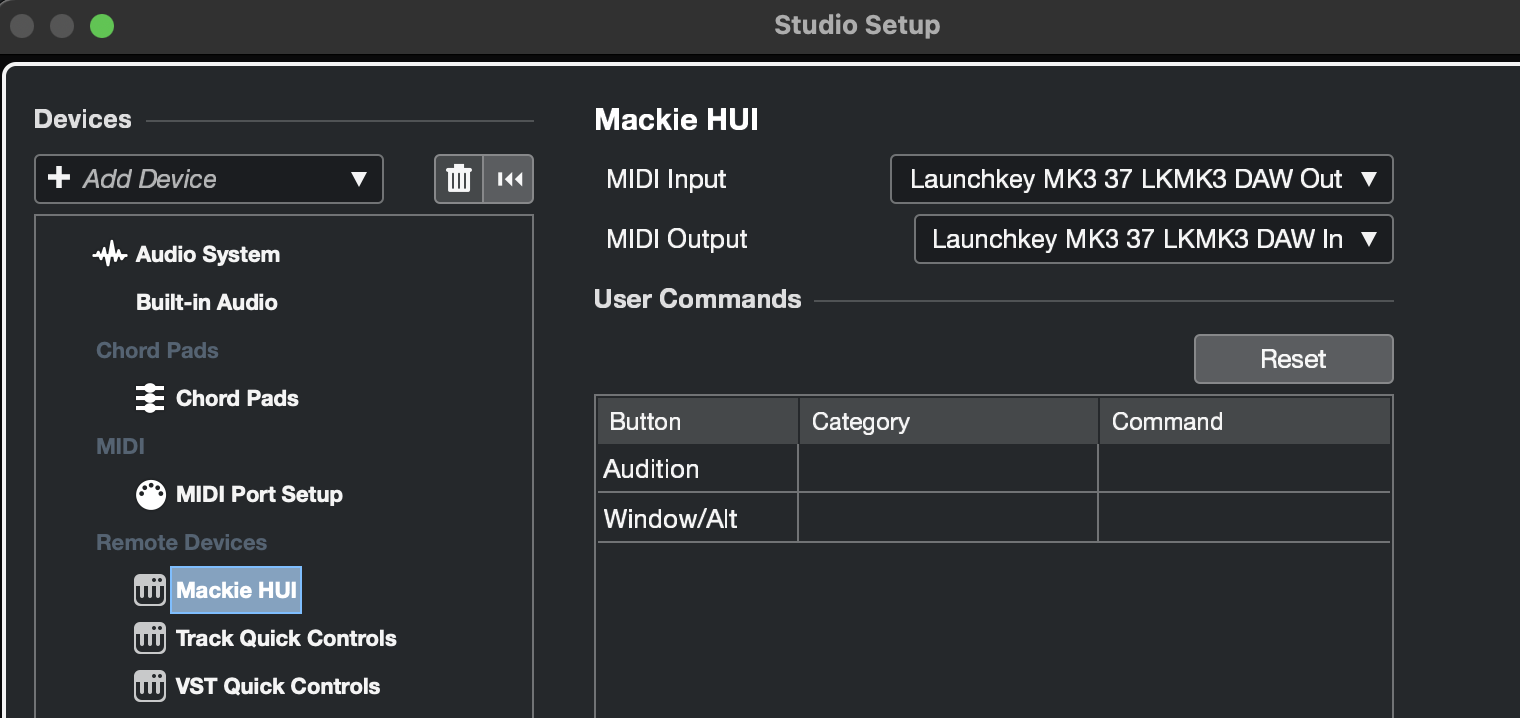The width and height of the screenshot is (1520, 718).
Task: Open the MIDI Output port dropdown
Action: (1153, 239)
